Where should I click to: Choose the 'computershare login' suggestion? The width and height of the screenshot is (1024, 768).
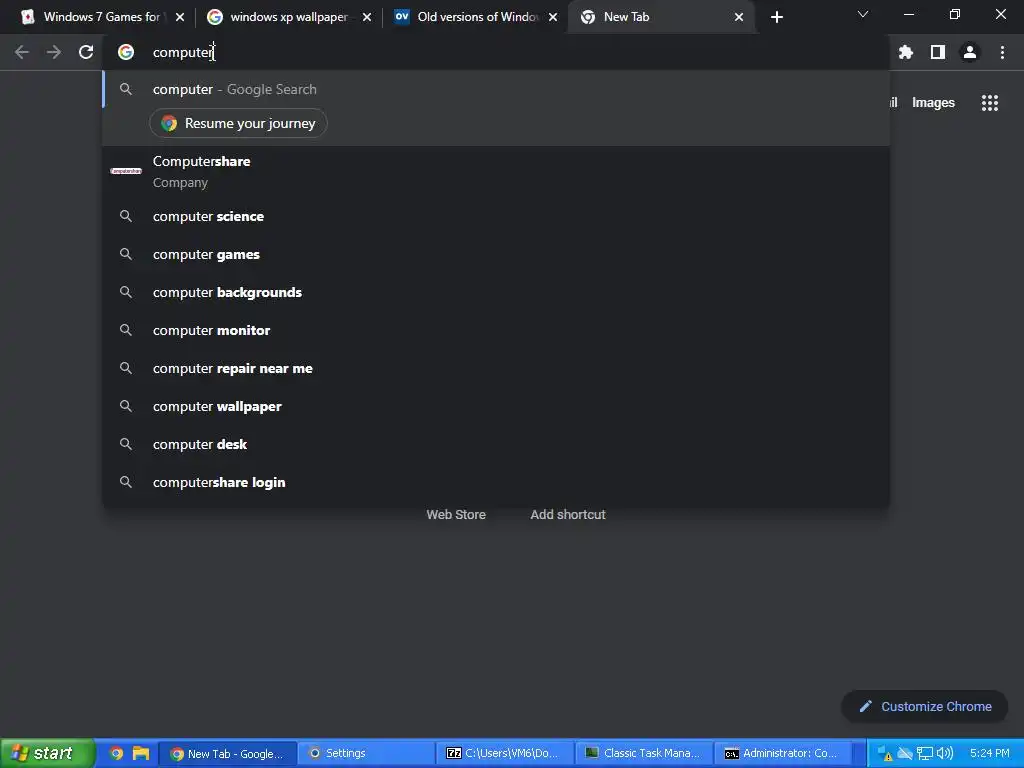(496, 482)
